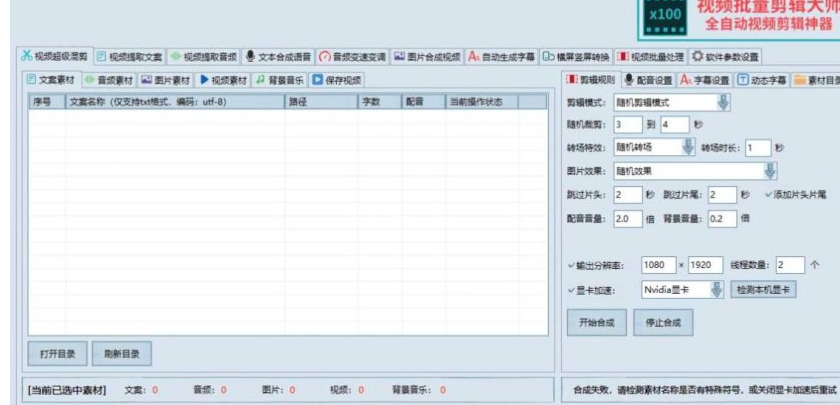
Task: Click the 当前操作状态 column header
Action: 482,102
